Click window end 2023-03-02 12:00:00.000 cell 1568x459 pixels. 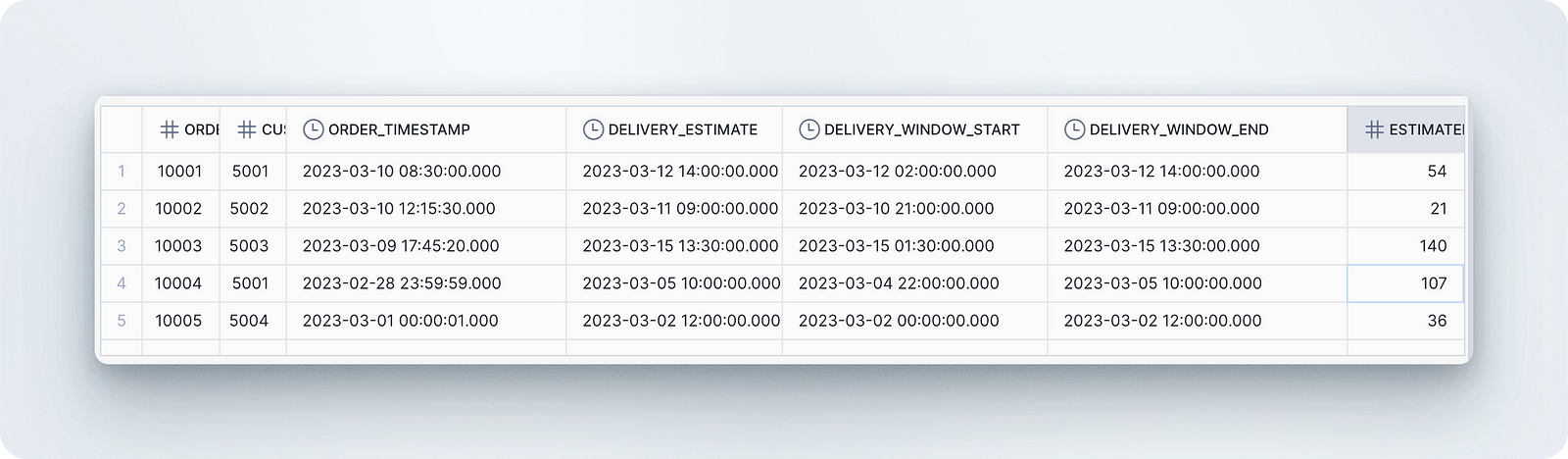click(x=1198, y=320)
